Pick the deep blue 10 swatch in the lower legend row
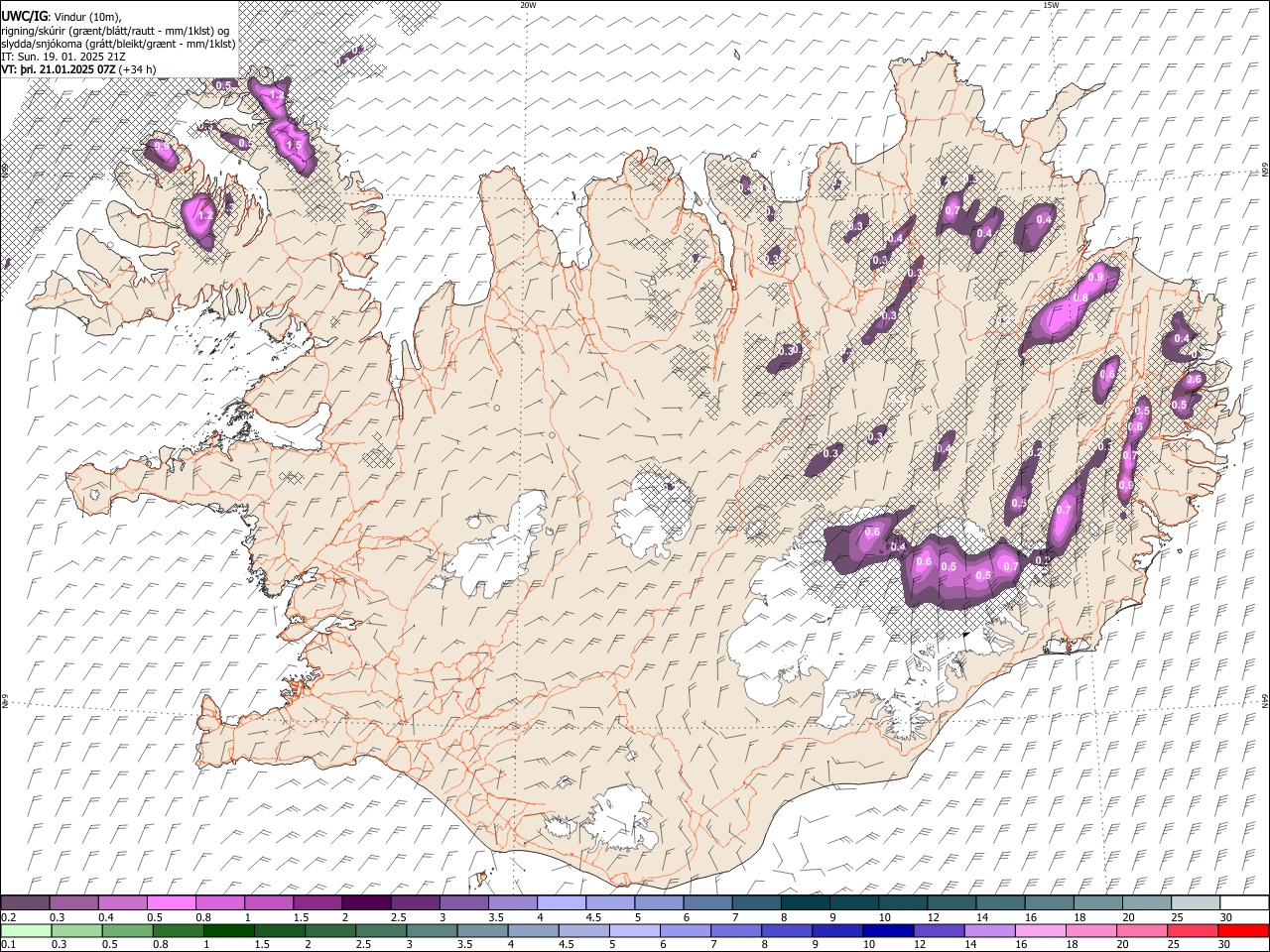 pyautogui.click(x=888, y=930)
